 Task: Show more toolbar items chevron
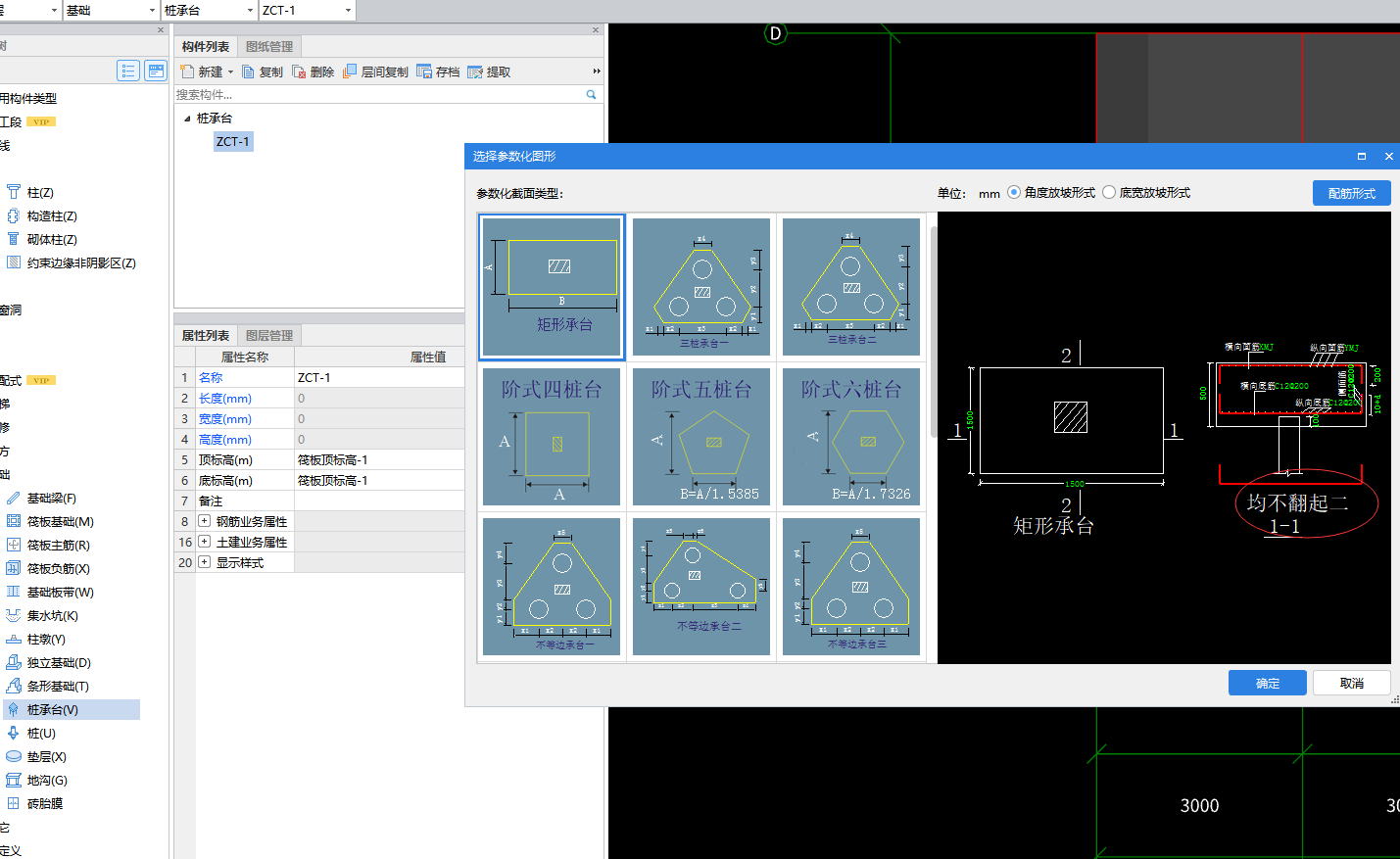coord(597,72)
